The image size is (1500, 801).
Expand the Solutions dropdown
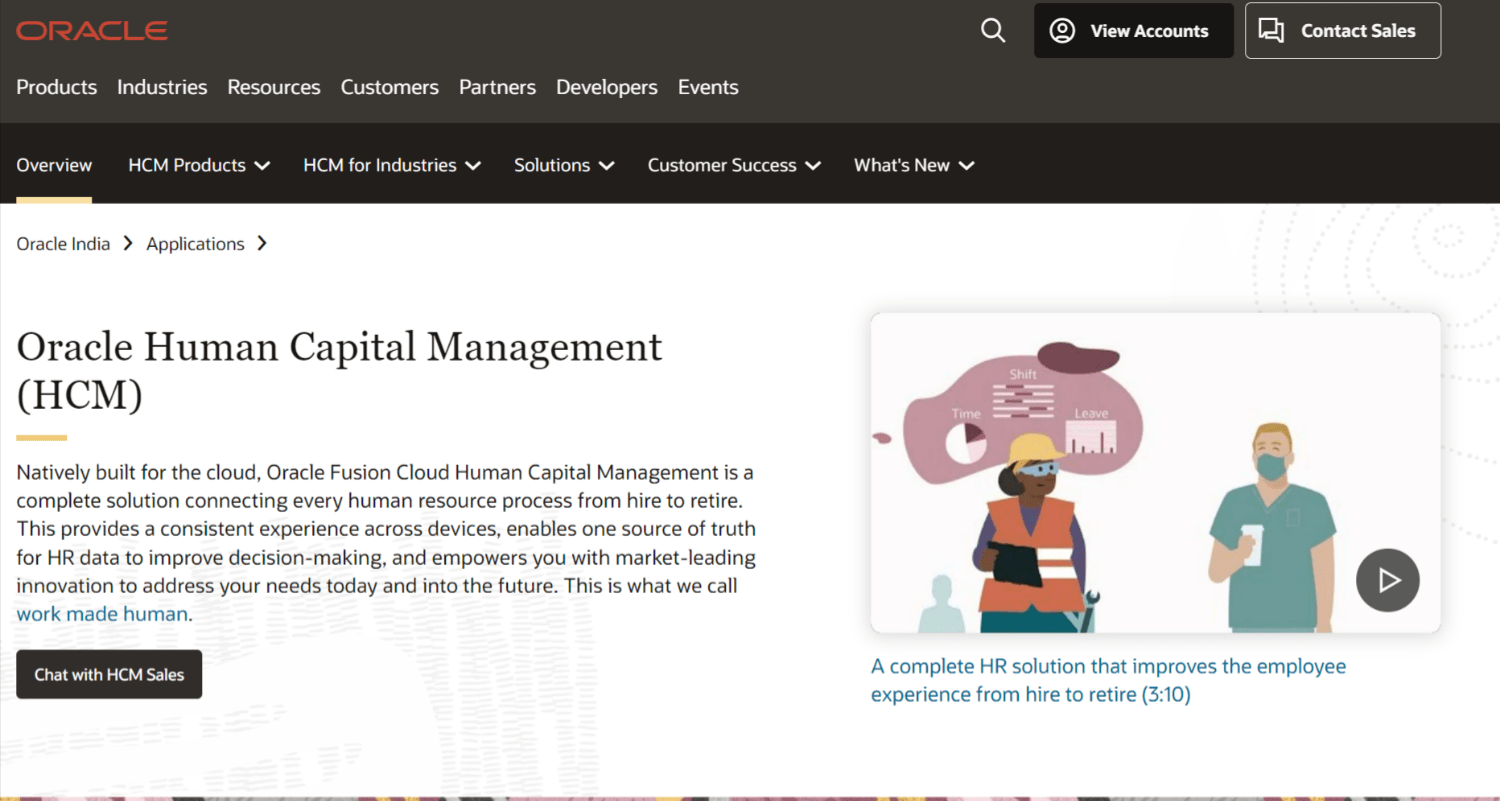click(564, 165)
